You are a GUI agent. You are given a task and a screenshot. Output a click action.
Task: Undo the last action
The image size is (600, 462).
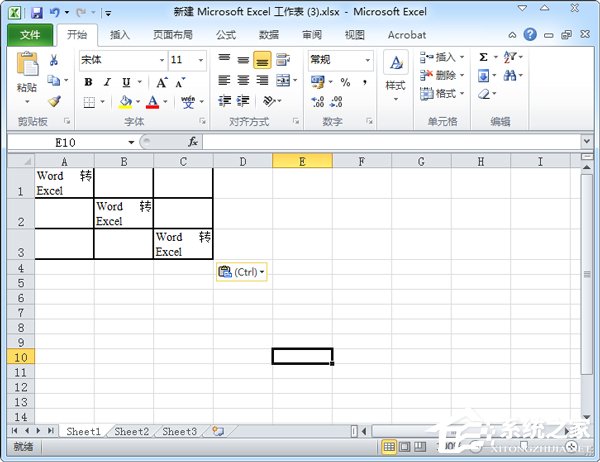pos(54,13)
